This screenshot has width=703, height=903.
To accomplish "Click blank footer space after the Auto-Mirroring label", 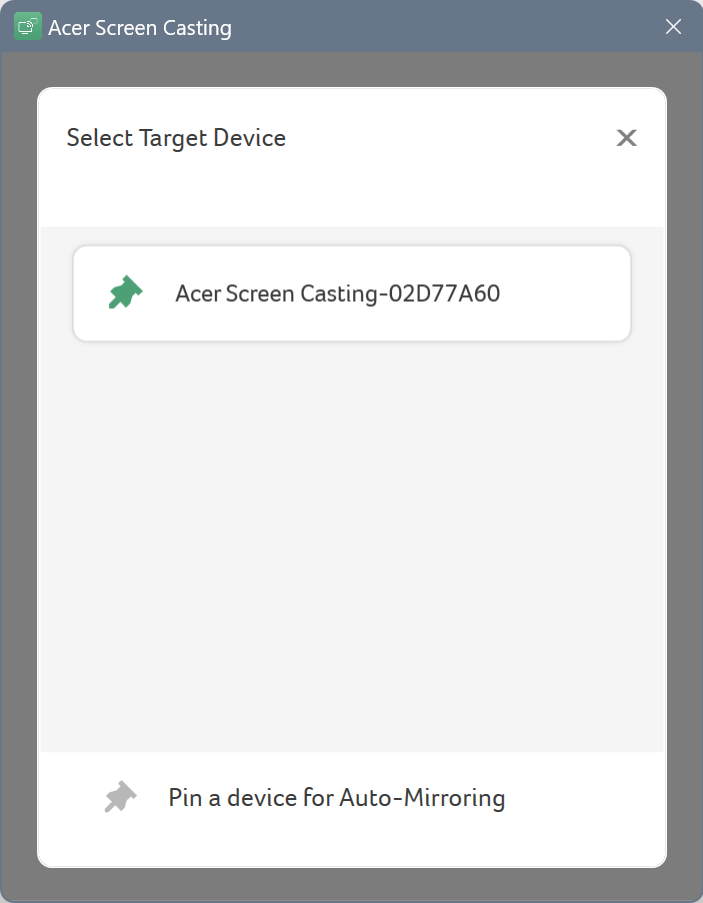I will pyautogui.click(x=582, y=798).
